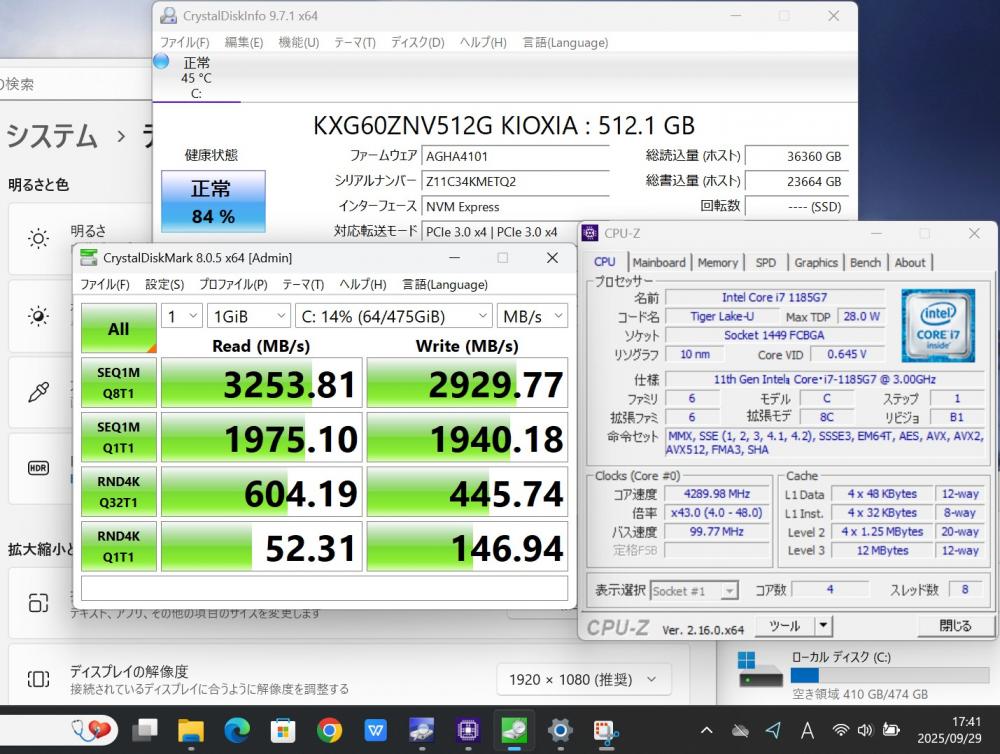Open the MB/s unit dropdown
Screen dimensions: 1000x754
click(x=532, y=316)
